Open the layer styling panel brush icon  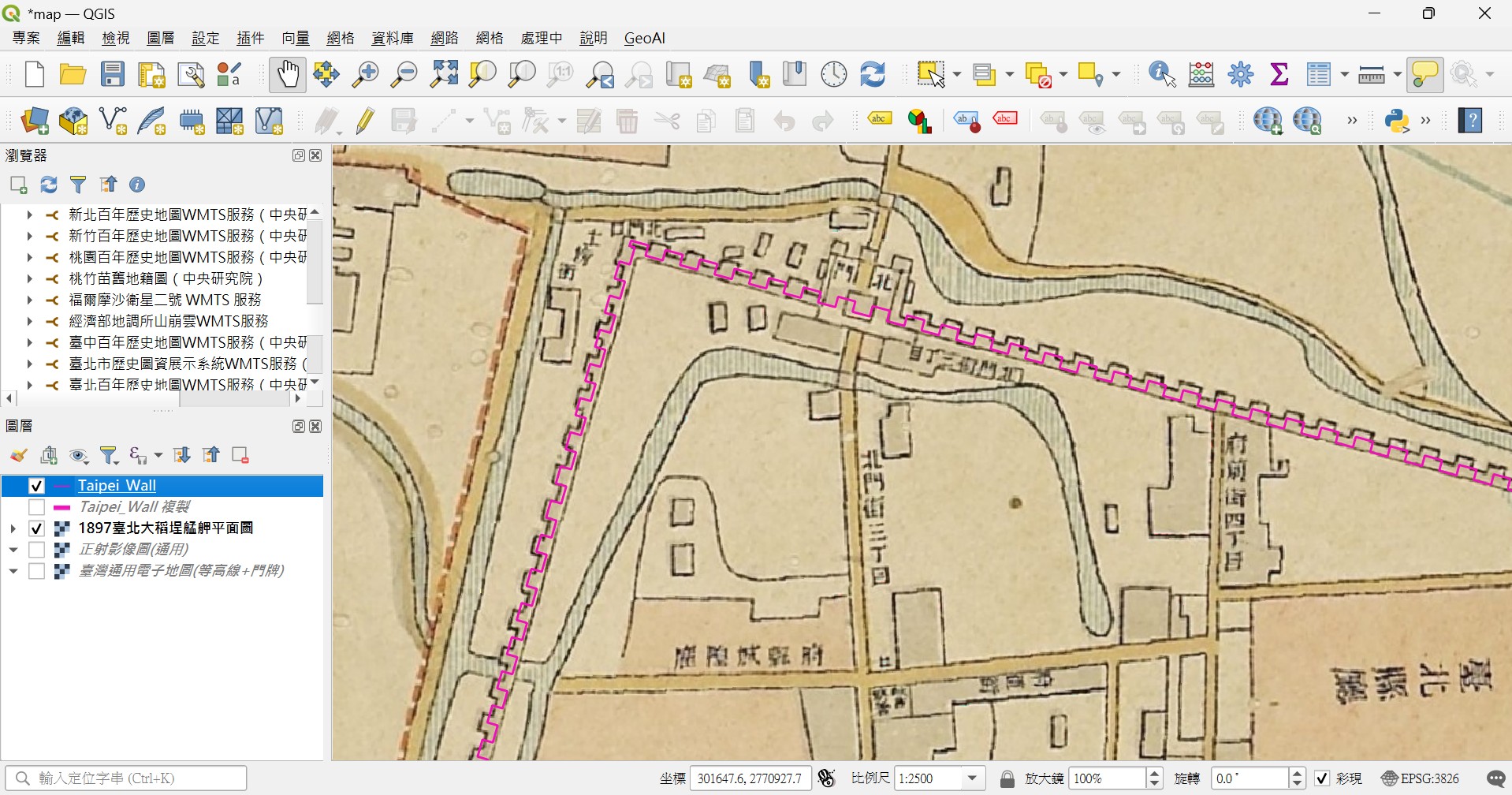(x=19, y=455)
